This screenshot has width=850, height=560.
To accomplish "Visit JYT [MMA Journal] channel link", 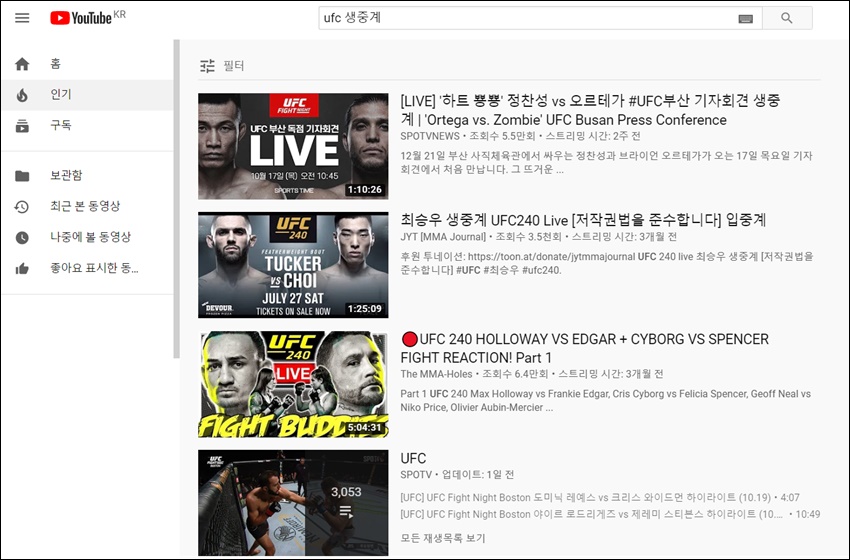I will click(443, 237).
